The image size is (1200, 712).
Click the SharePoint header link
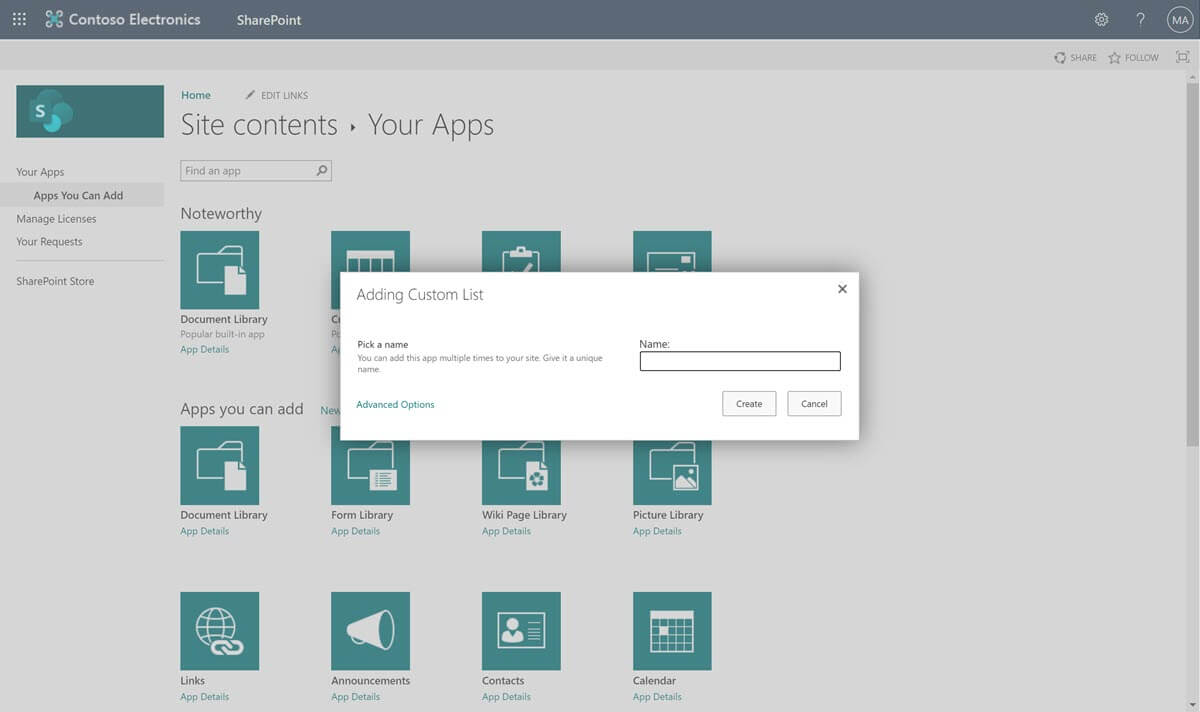click(x=269, y=20)
